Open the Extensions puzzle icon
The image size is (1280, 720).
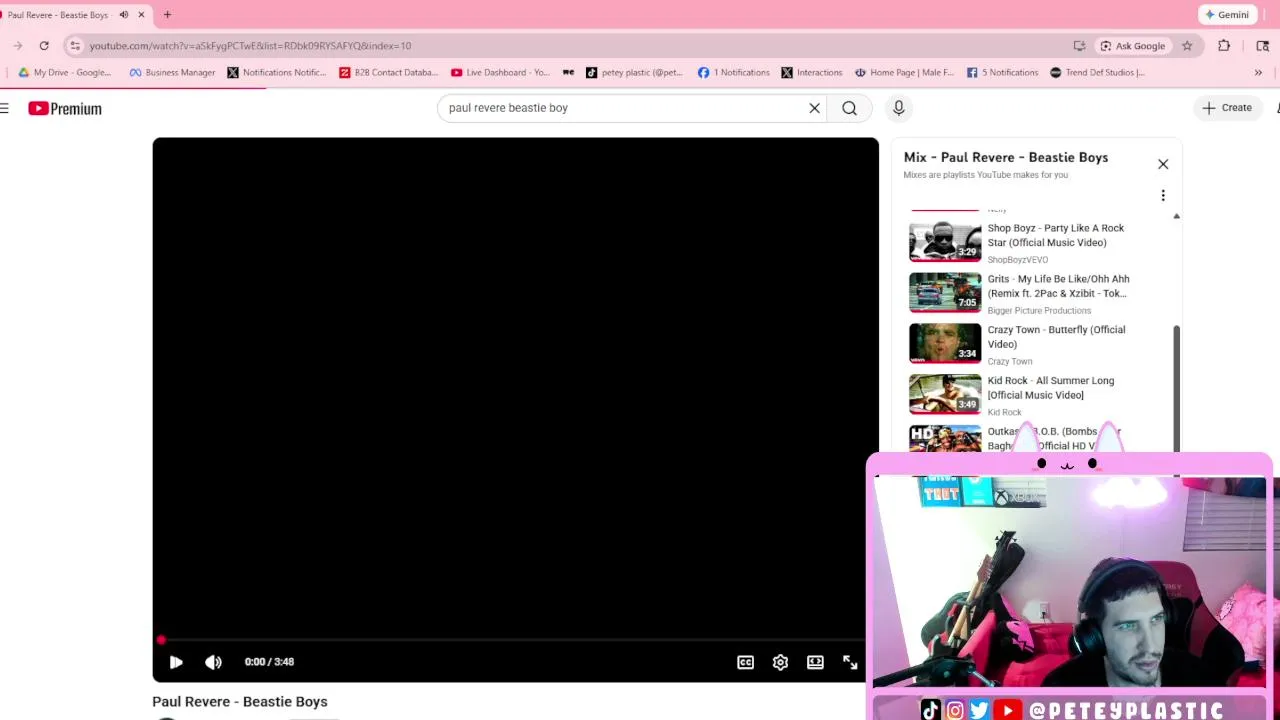[1224, 46]
